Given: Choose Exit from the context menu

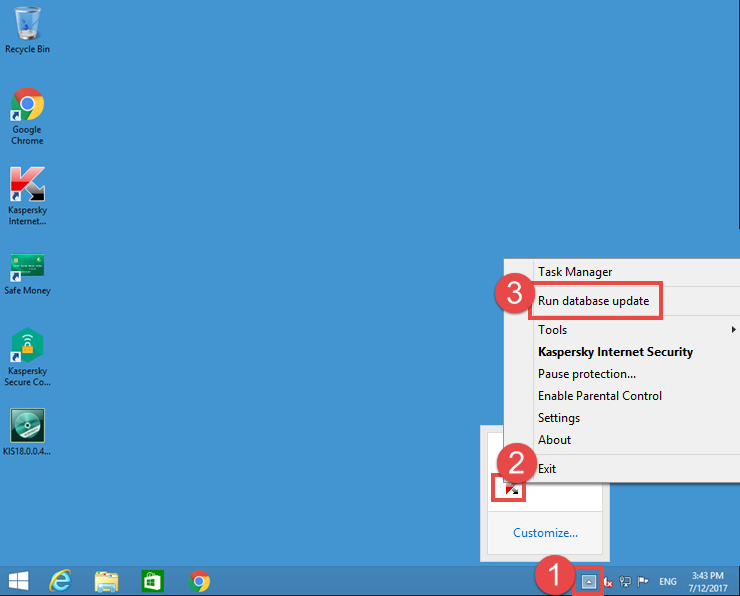Looking at the screenshot, I should click(622, 469).
